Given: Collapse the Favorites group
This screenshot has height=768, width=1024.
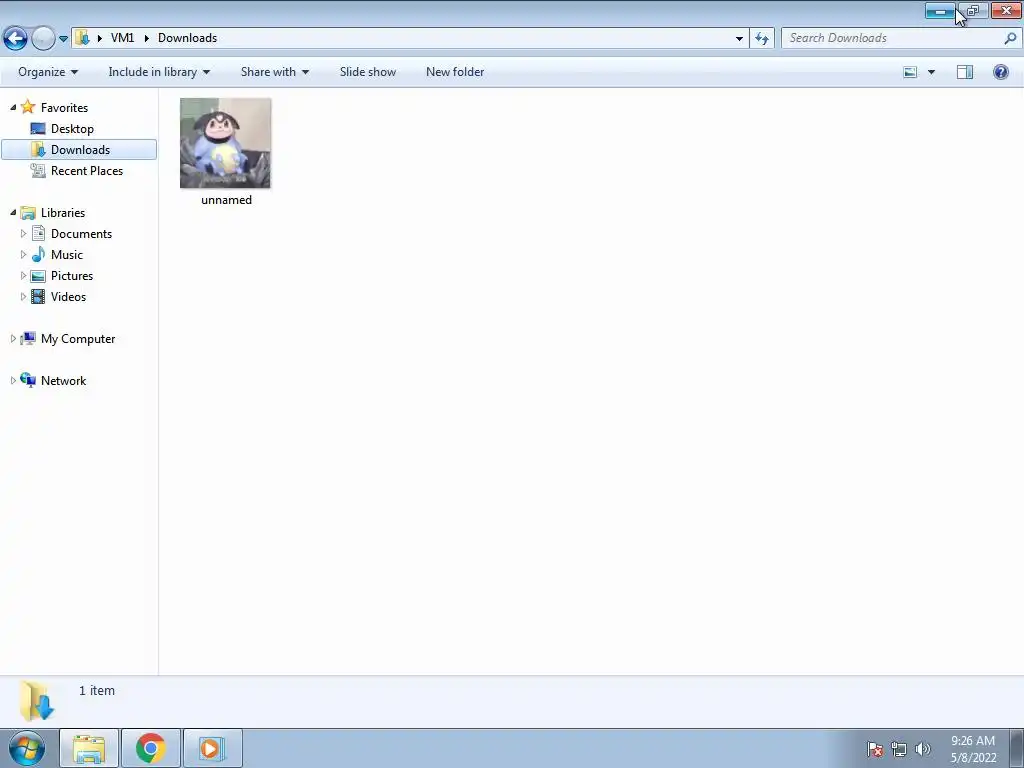Looking at the screenshot, I should tap(13, 107).
